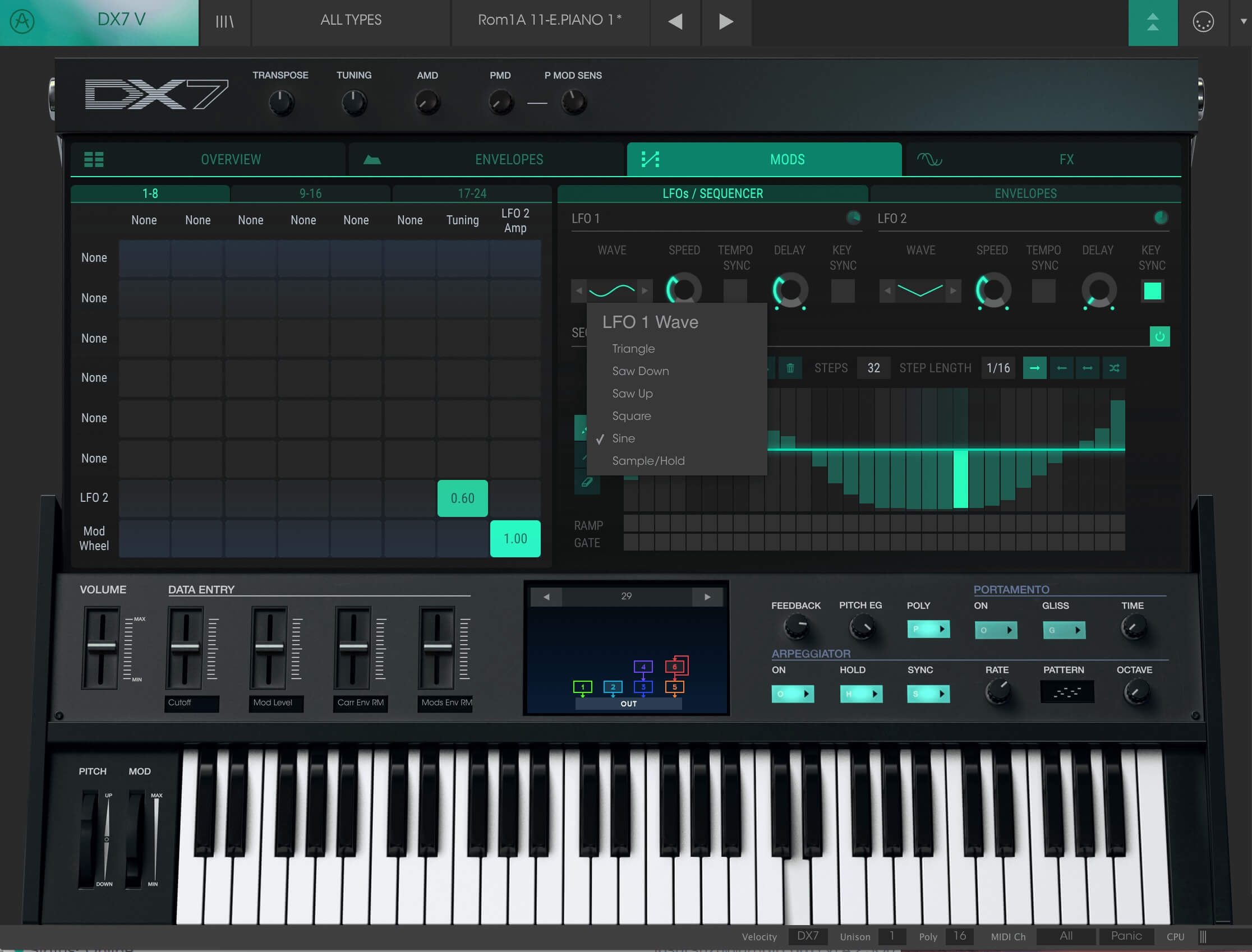Toggle the sequencer power button

coord(1159,336)
